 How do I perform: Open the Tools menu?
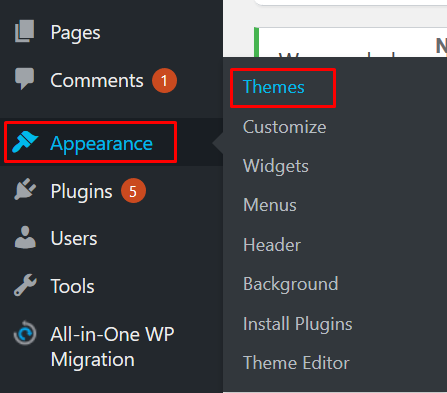[73, 286]
